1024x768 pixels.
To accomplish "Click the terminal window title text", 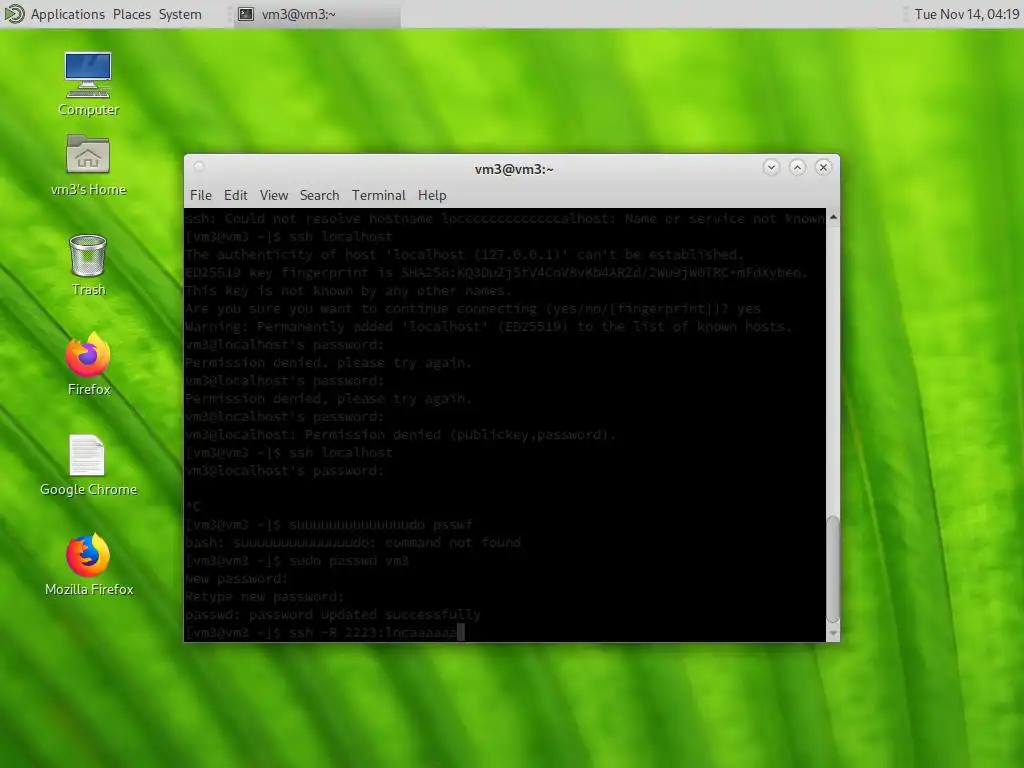I will coord(514,169).
